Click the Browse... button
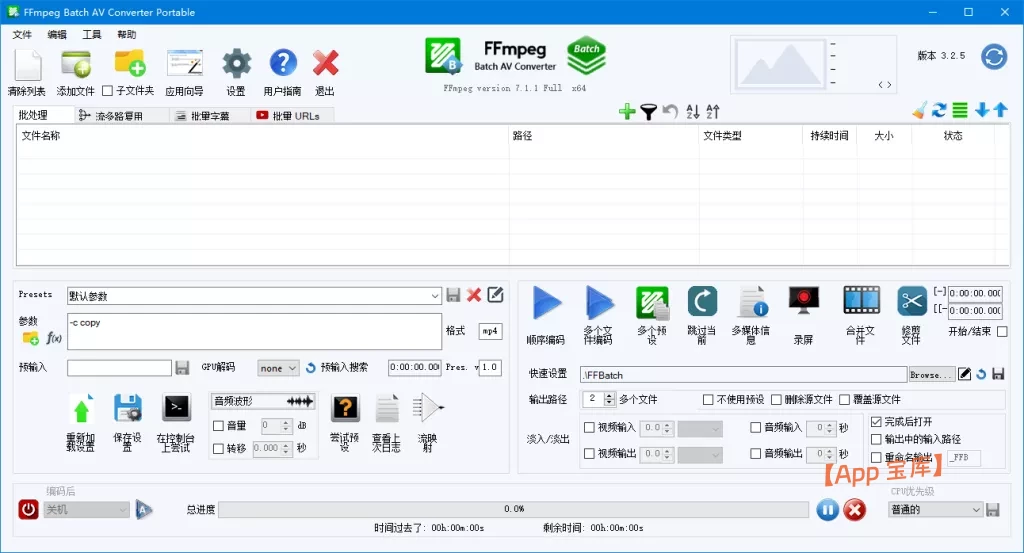 pos(931,375)
